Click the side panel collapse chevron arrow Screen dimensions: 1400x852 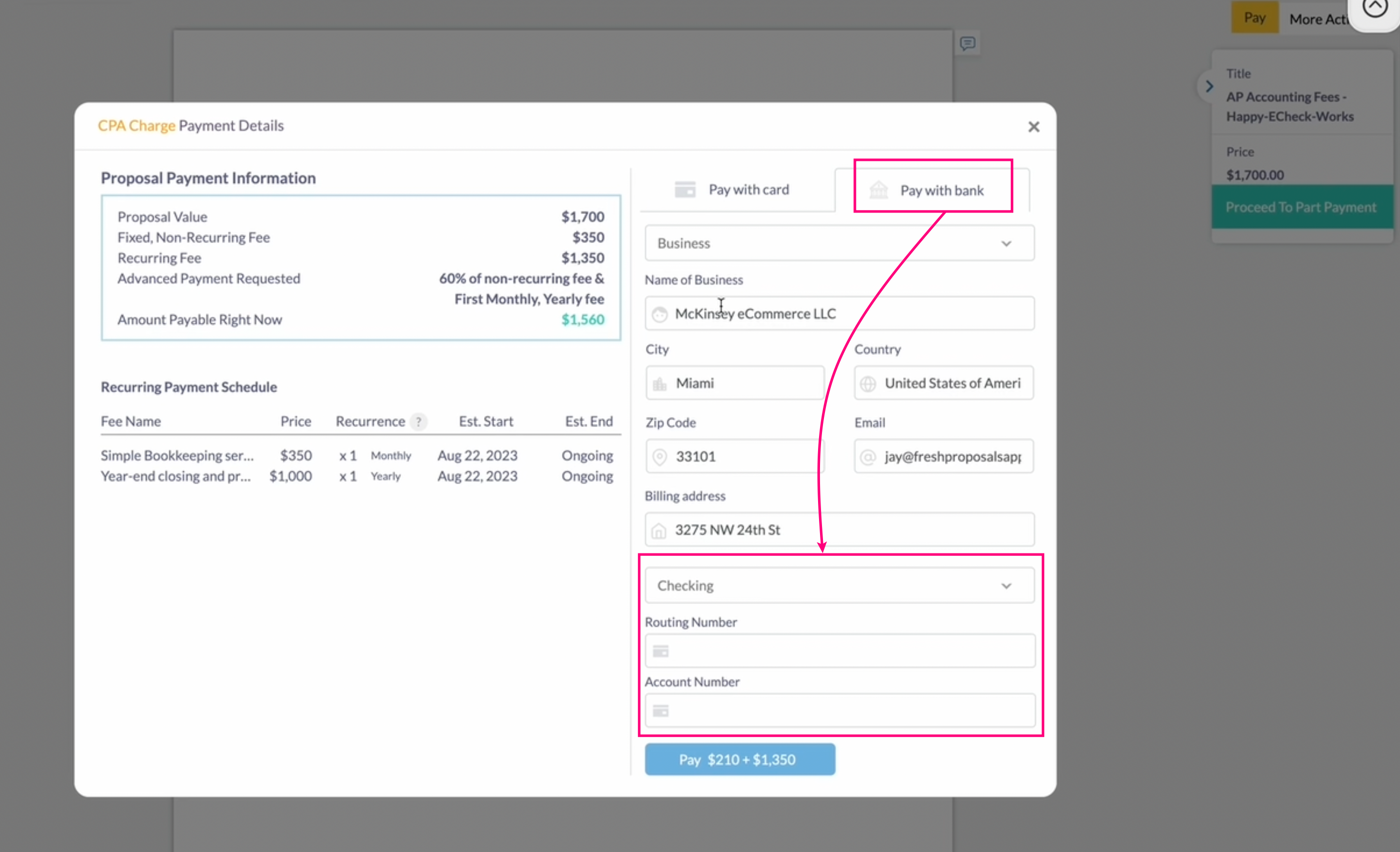tap(1209, 87)
